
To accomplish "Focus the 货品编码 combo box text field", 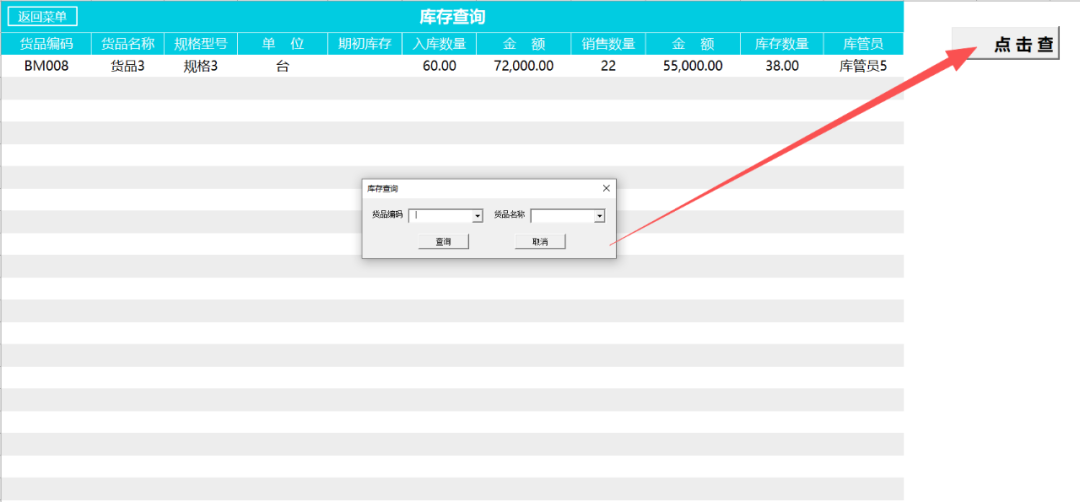I will [440, 215].
